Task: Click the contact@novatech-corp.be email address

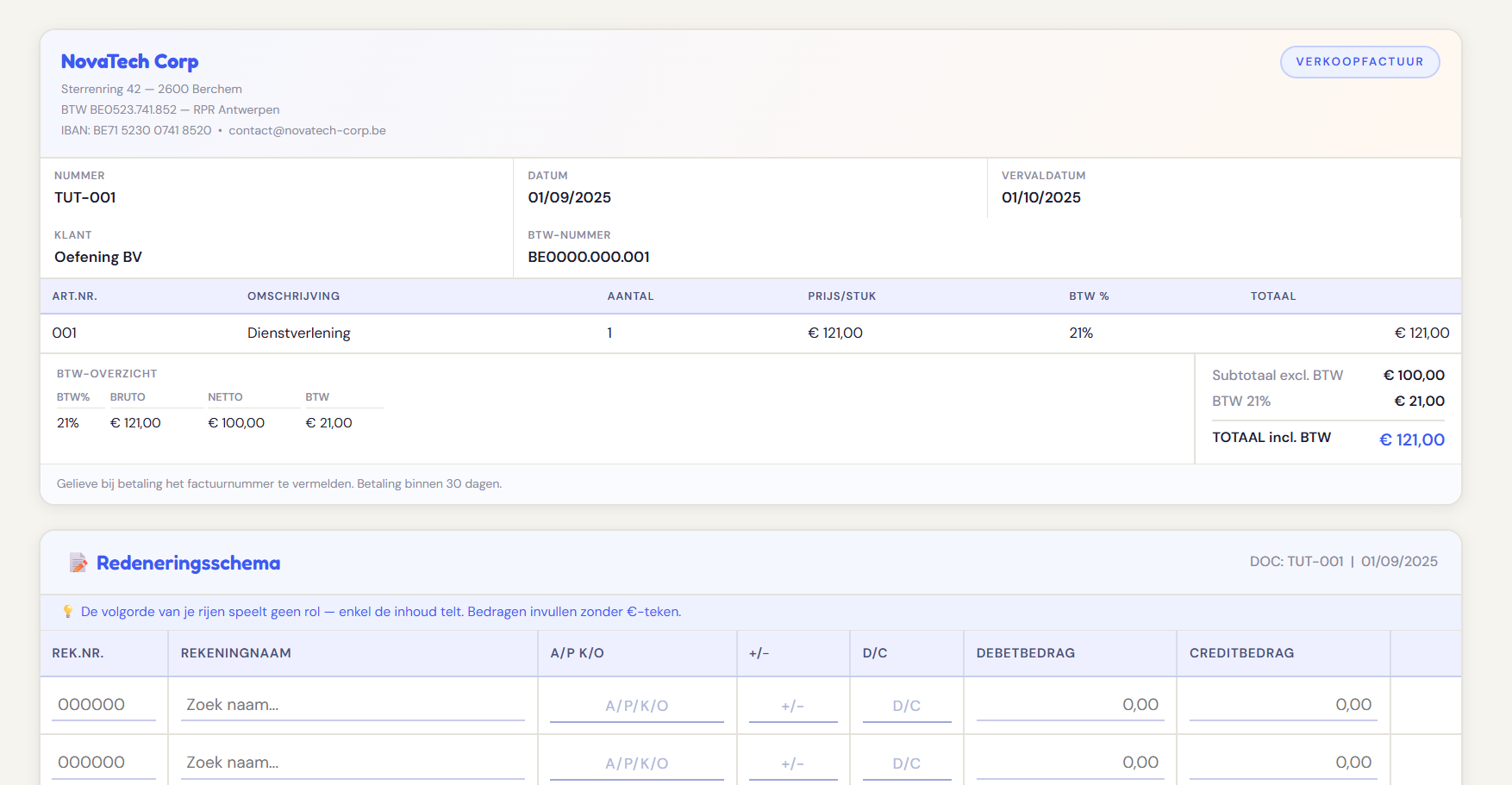Action: [307, 130]
